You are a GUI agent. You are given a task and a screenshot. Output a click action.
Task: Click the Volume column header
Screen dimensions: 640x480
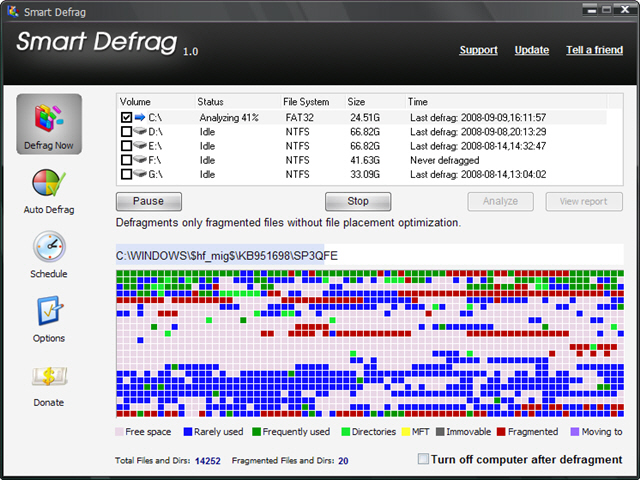[156, 102]
